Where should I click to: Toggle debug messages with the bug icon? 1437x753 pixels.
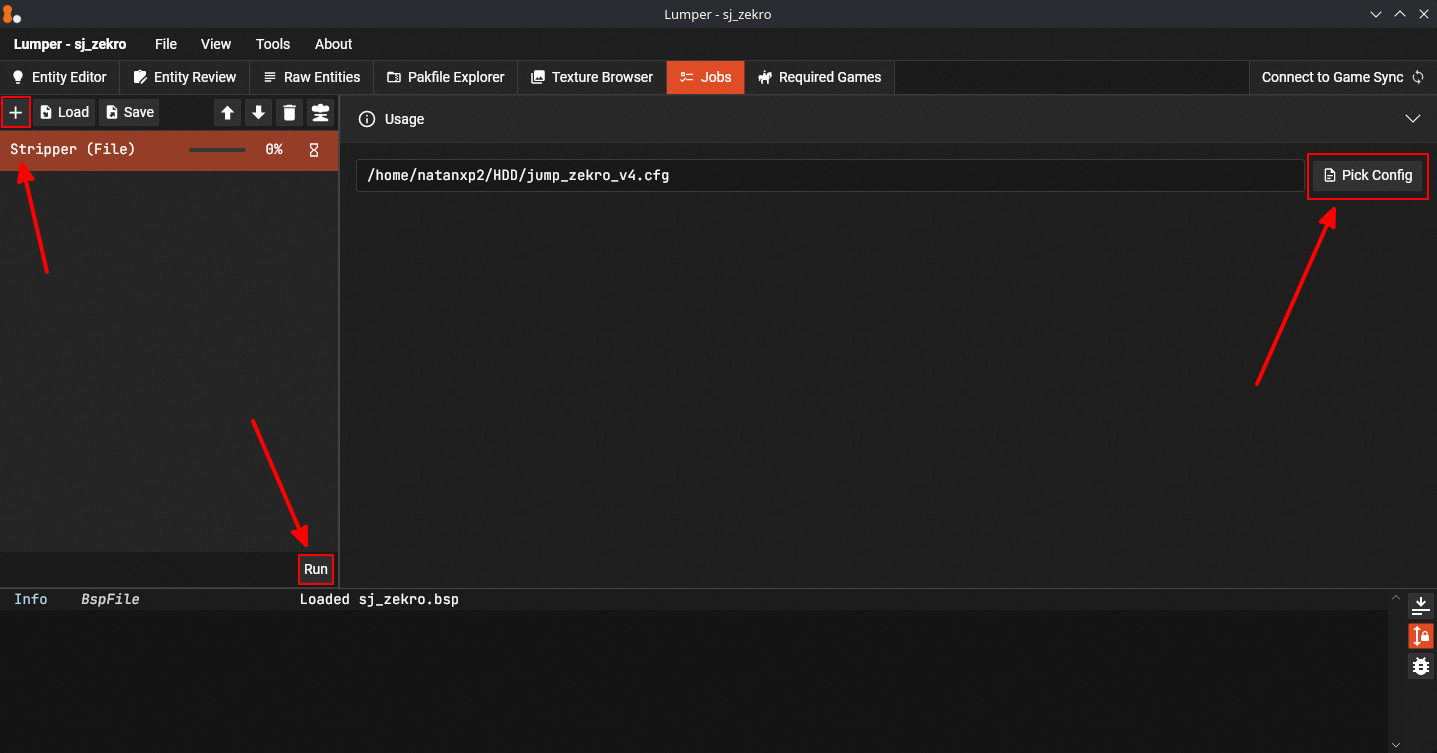point(1421,666)
